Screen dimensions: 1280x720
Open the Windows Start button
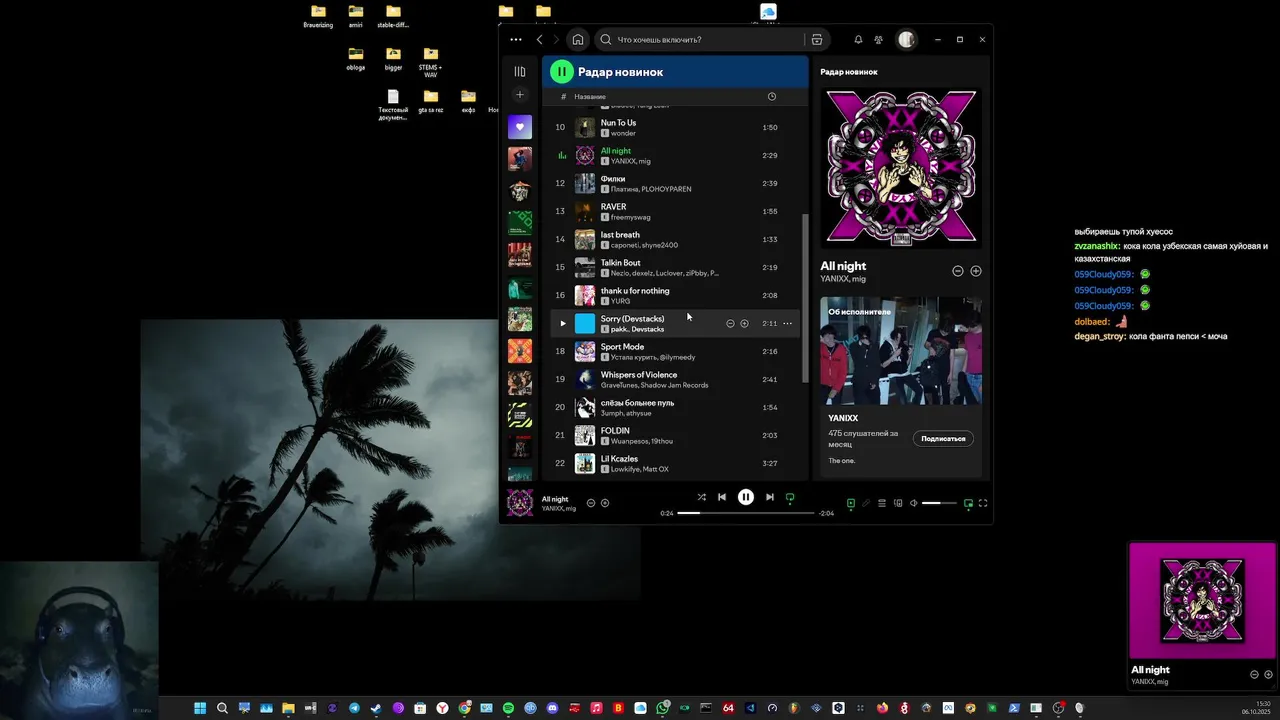click(200, 708)
